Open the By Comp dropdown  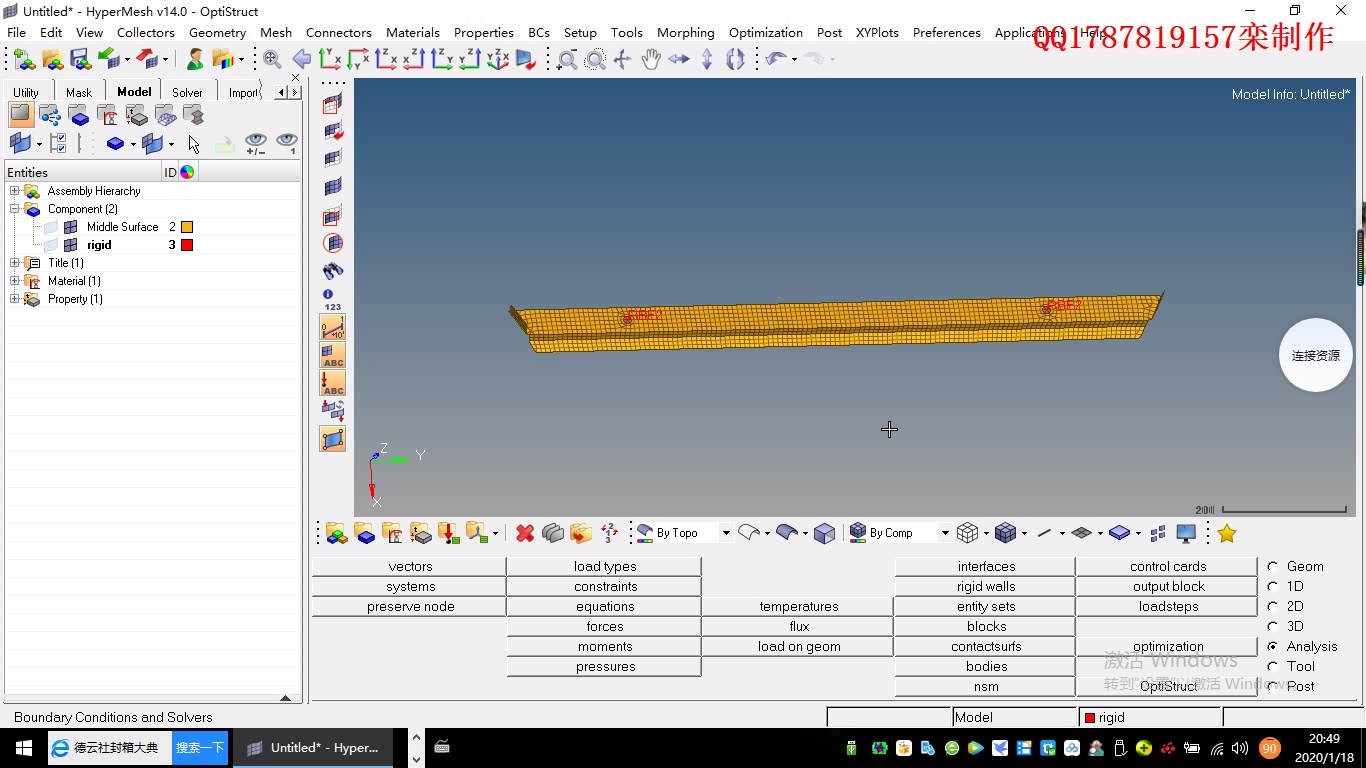[944, 533]
